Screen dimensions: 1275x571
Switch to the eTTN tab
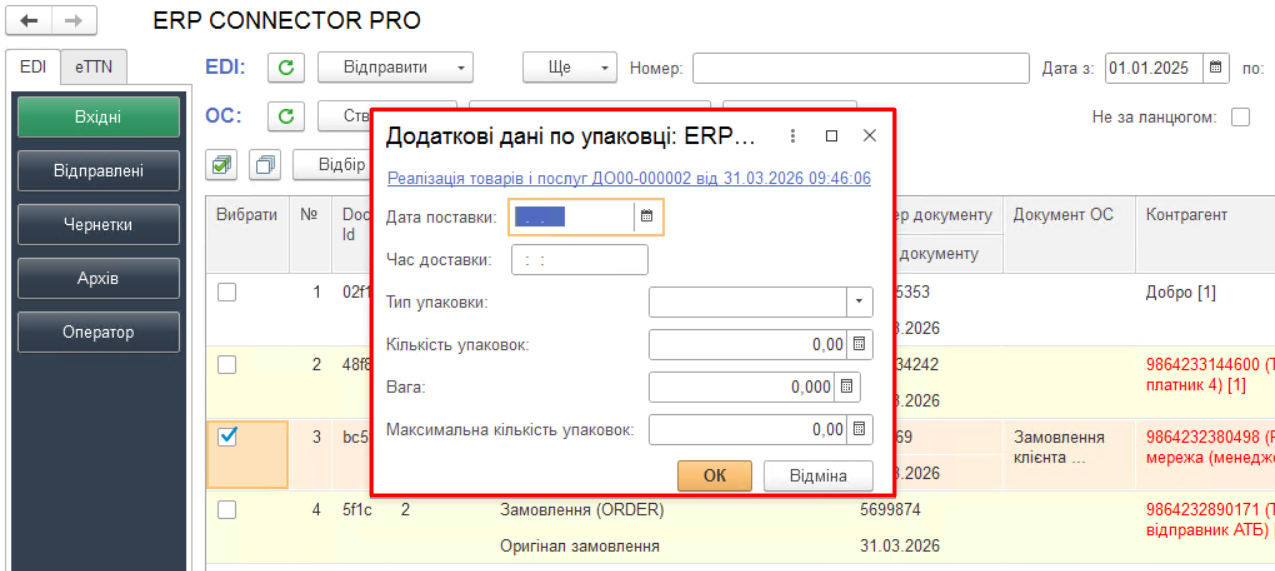coord(94,67)
